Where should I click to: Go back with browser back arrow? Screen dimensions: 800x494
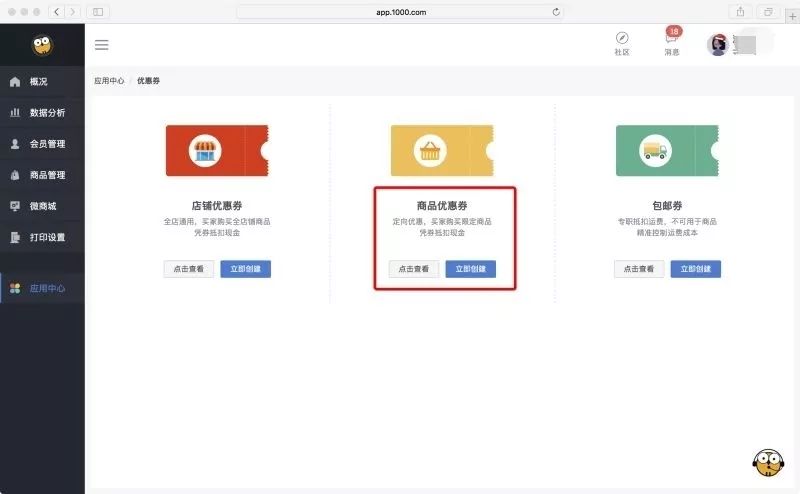[x=57, y=12]
